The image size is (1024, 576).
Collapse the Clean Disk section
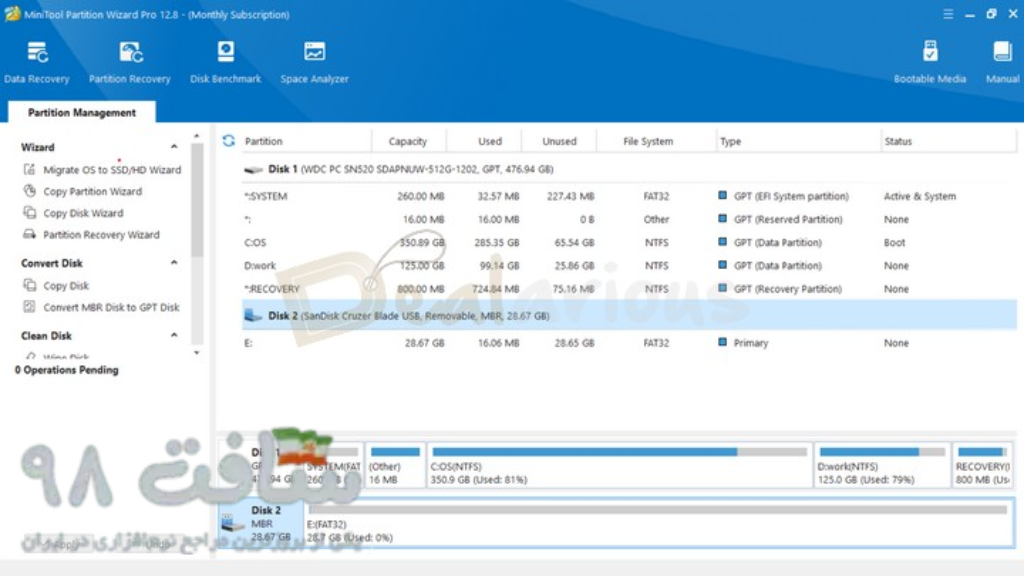174,335
